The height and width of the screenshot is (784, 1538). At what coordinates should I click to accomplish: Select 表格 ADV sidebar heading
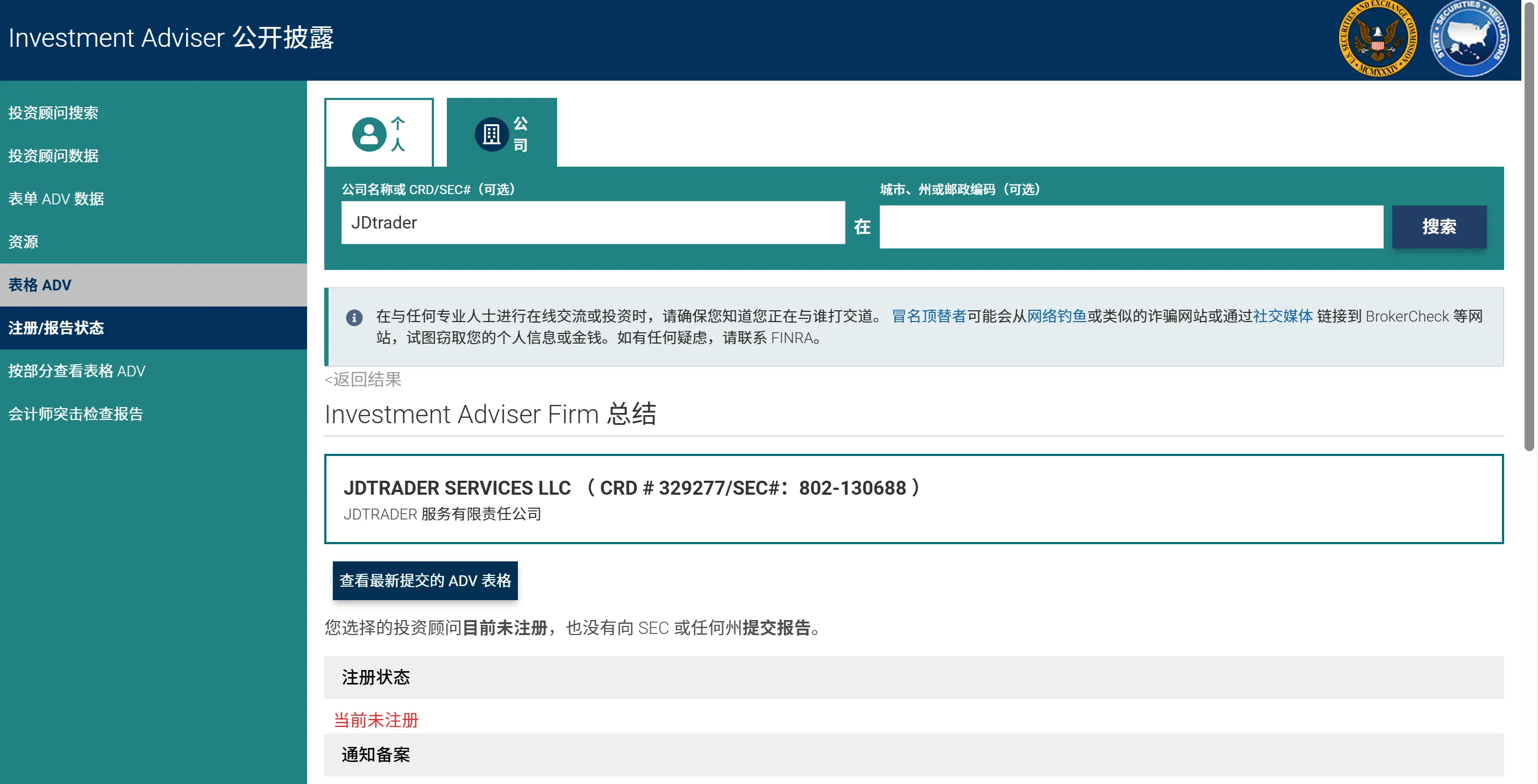[153, 285]
